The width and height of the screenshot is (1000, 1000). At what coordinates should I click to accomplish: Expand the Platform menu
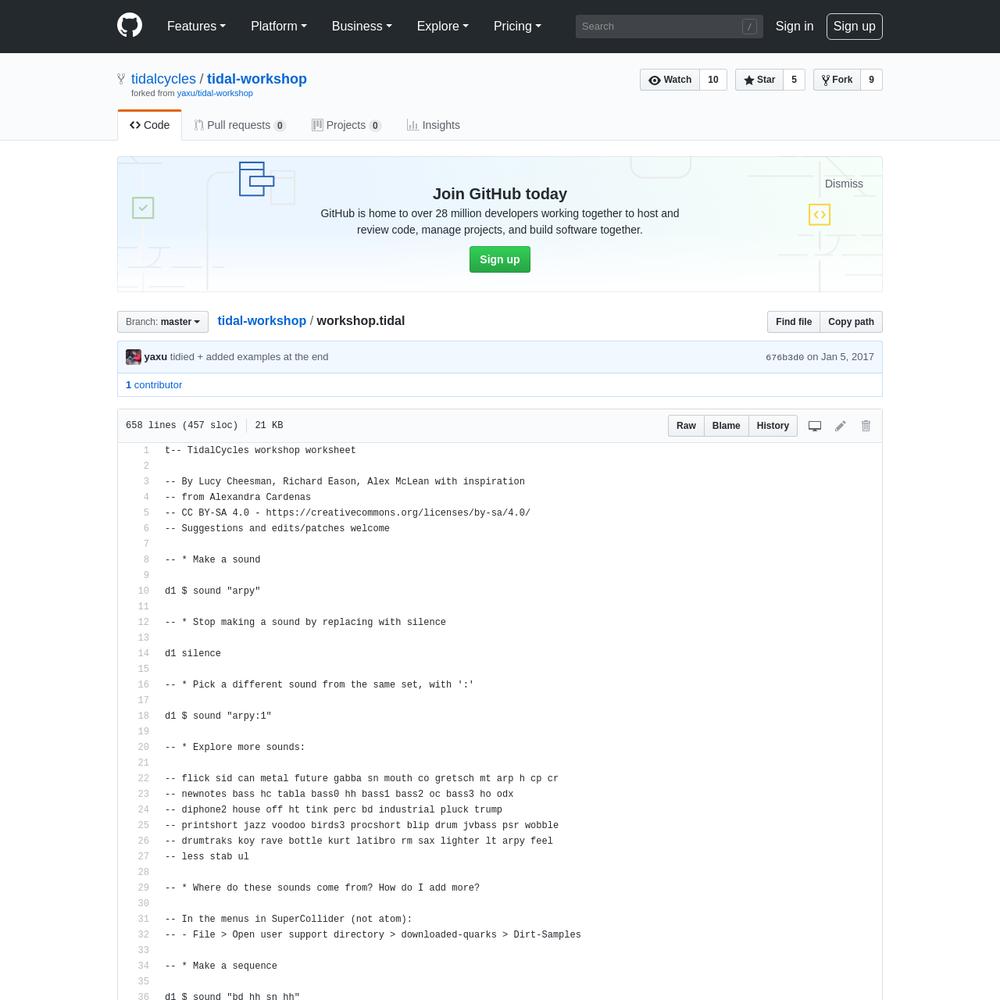point(279,26)
